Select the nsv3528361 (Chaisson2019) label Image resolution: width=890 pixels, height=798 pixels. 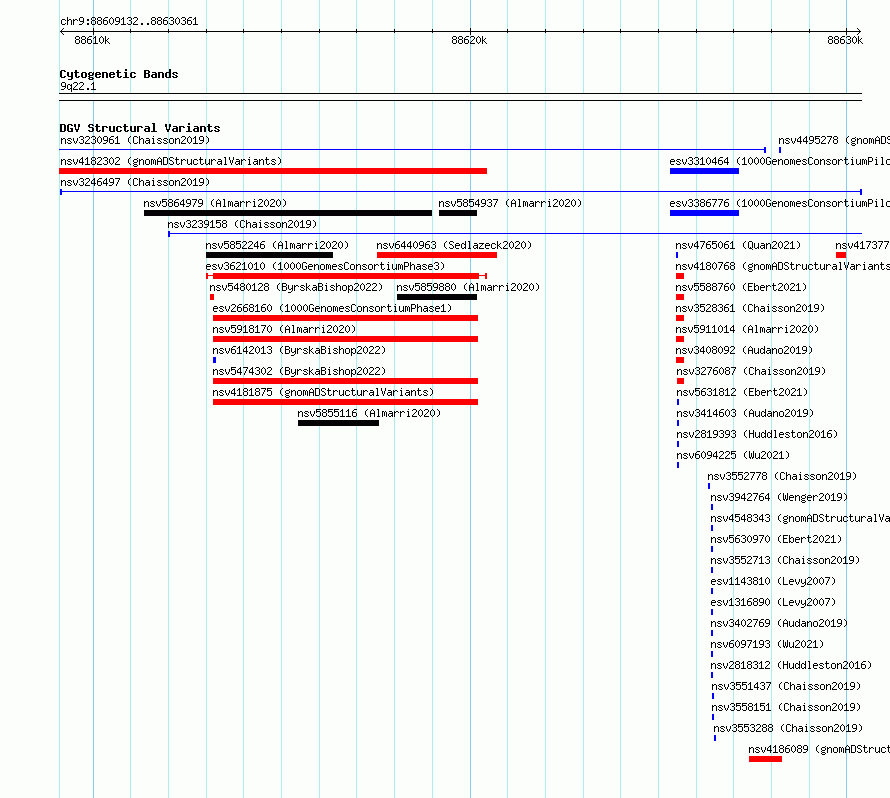point(750,308)
